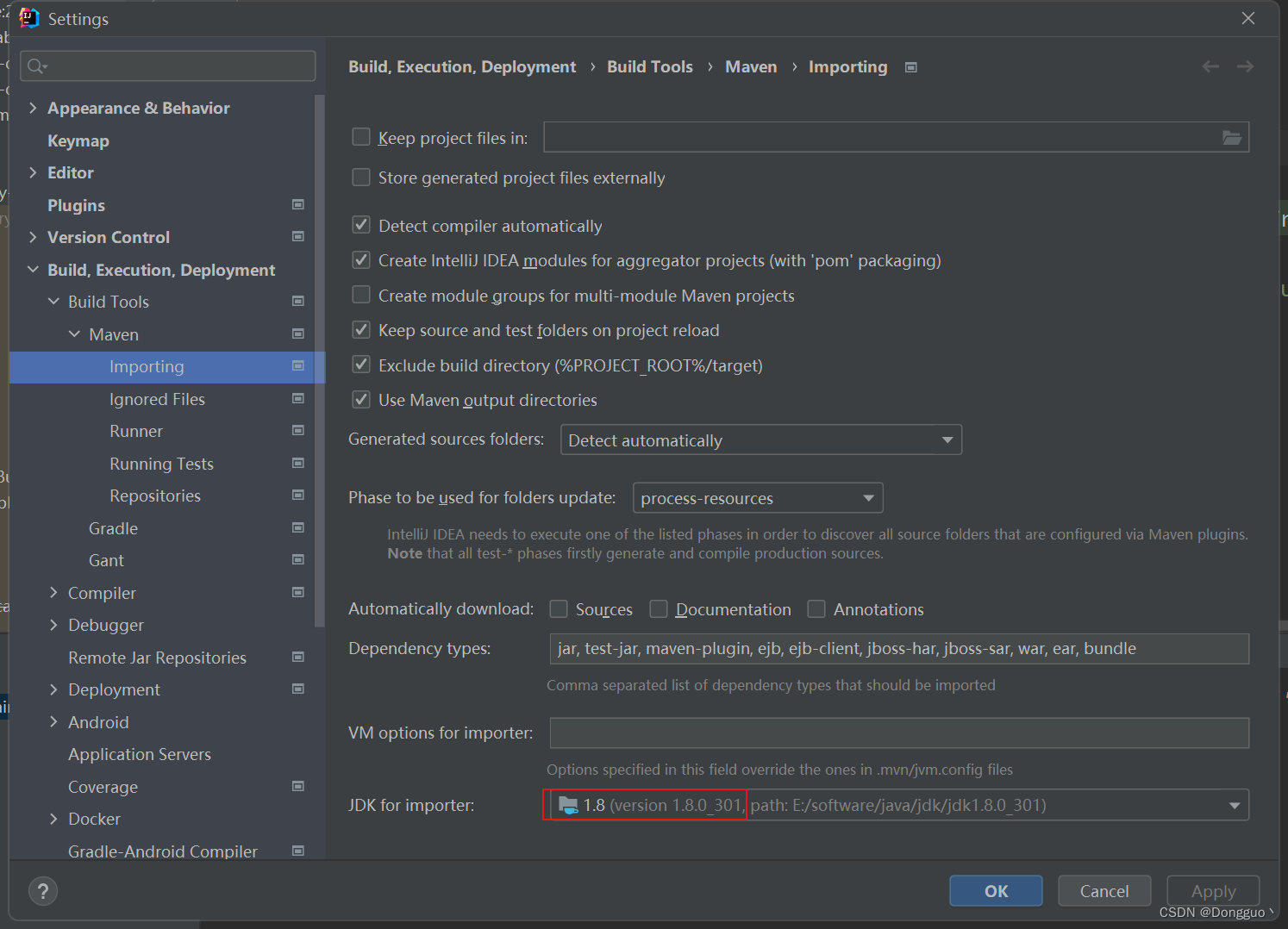
Task: Uncheck Detect compiler automatically
Action: click(361, 225)
